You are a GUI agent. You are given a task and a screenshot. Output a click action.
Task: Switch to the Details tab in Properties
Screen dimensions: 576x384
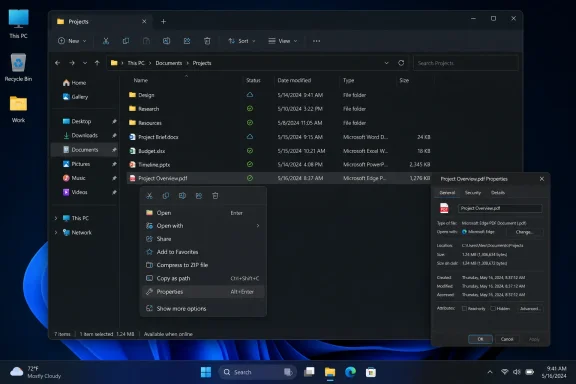498,193
